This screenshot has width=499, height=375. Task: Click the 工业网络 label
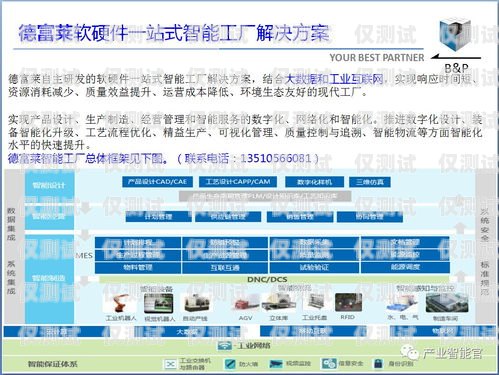pos(254,346)
